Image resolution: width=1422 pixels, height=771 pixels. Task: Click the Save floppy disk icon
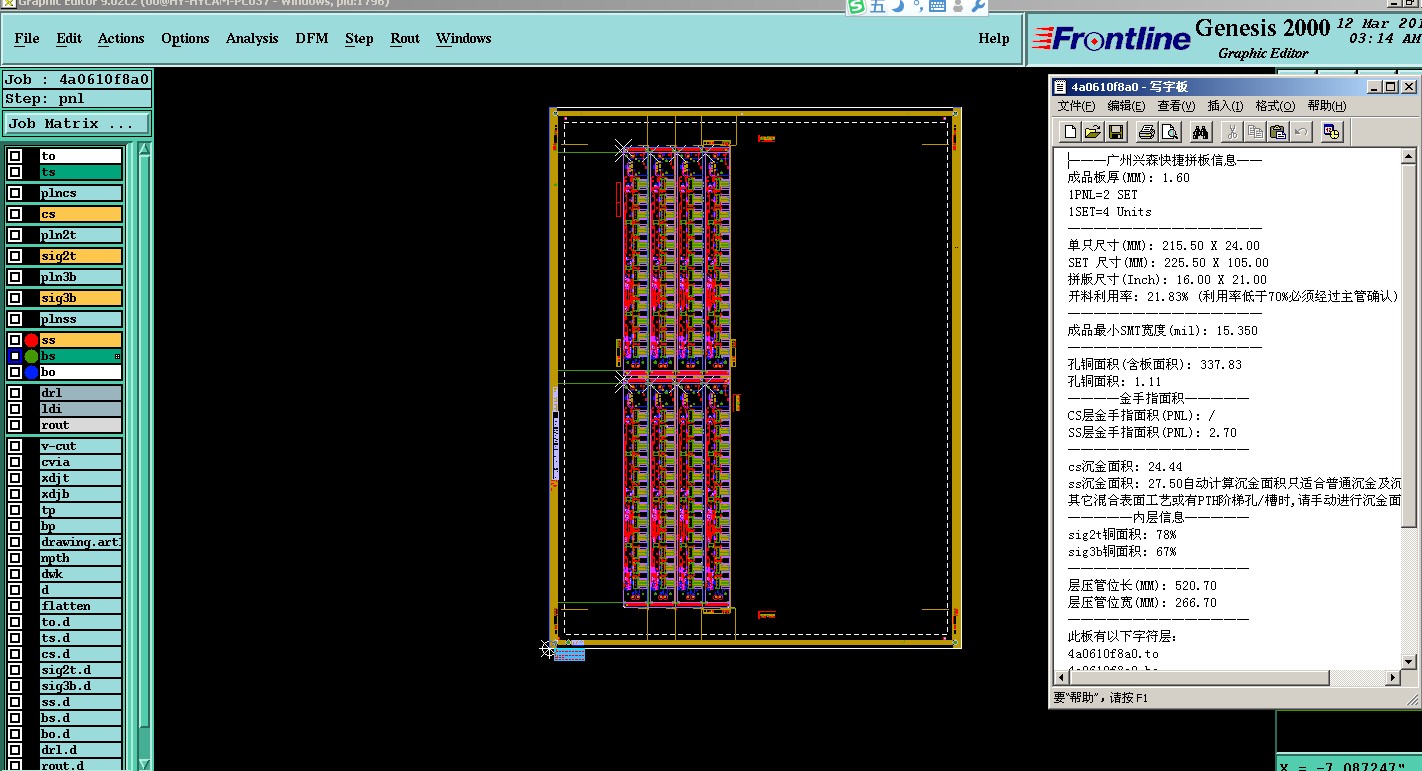click(x=1115, y=132)
